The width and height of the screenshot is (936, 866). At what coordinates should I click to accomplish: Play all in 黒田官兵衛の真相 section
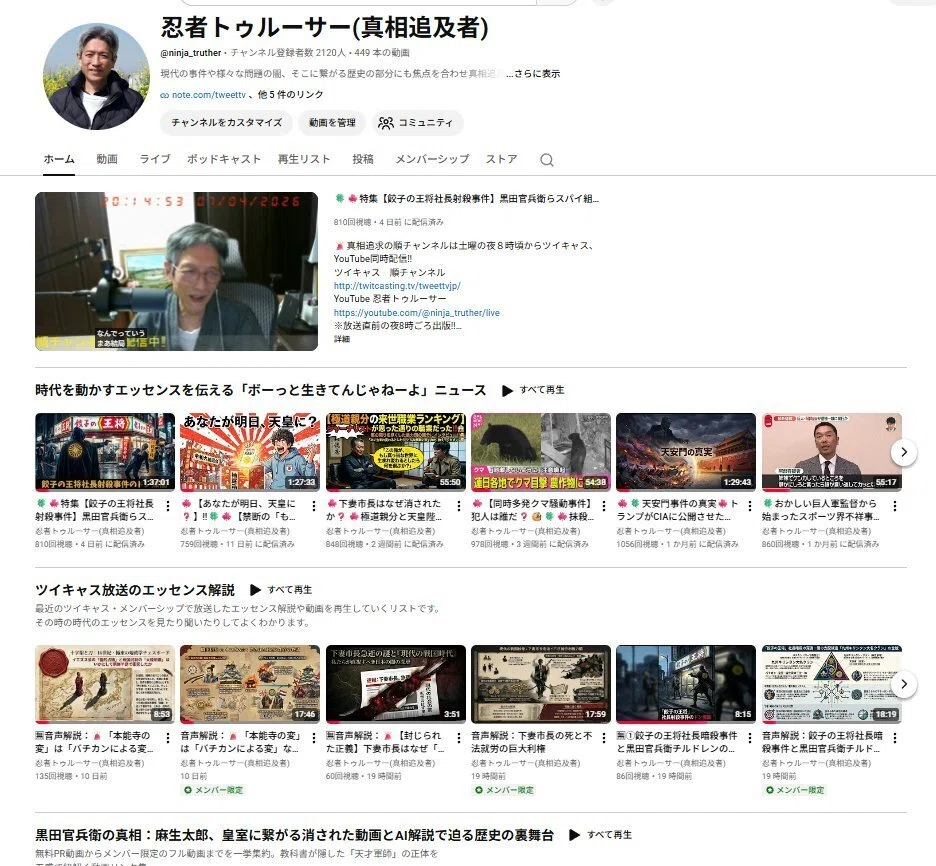pos(600,835)
